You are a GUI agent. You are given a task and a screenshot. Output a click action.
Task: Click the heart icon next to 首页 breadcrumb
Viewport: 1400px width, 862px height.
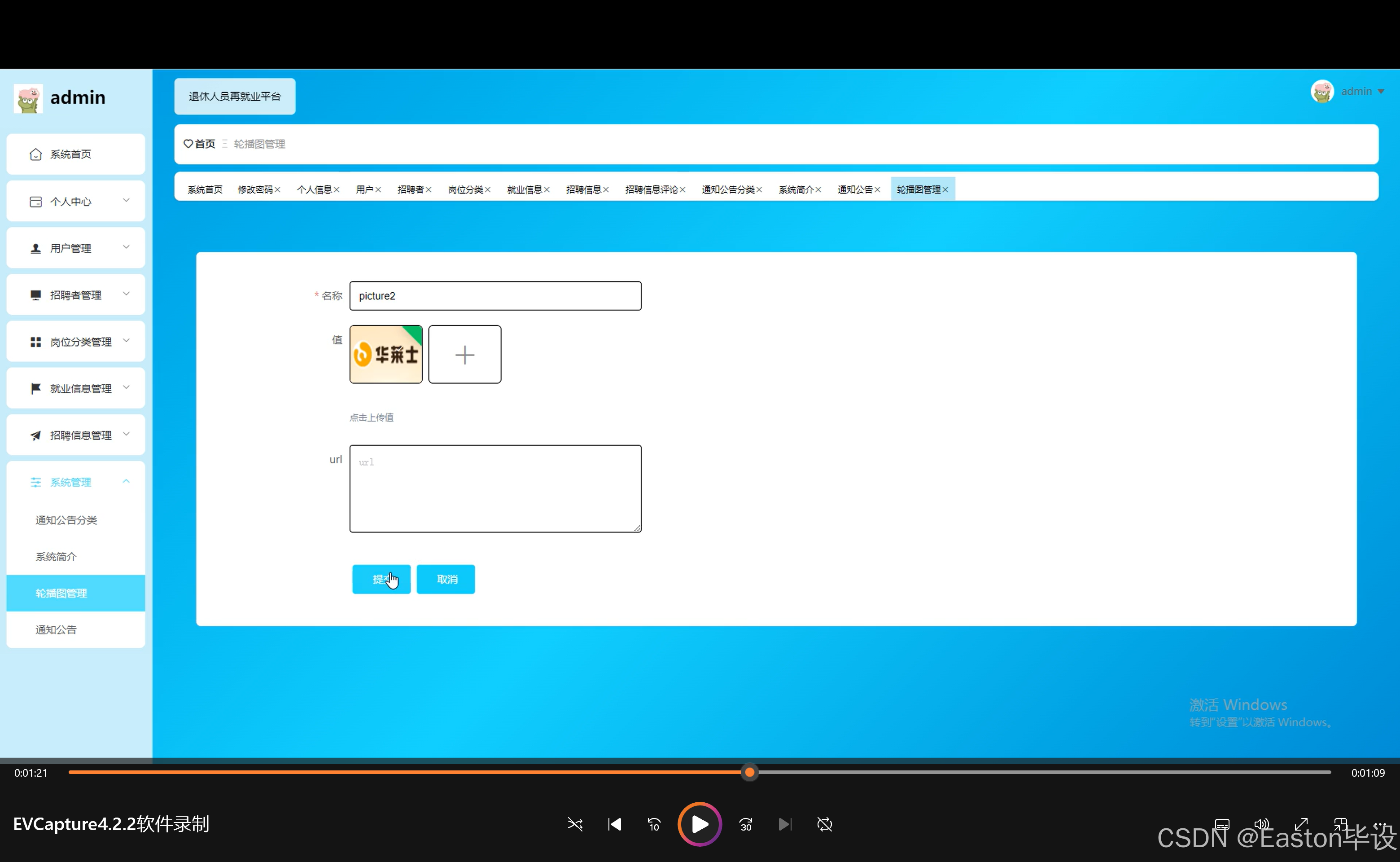(188, 144)
